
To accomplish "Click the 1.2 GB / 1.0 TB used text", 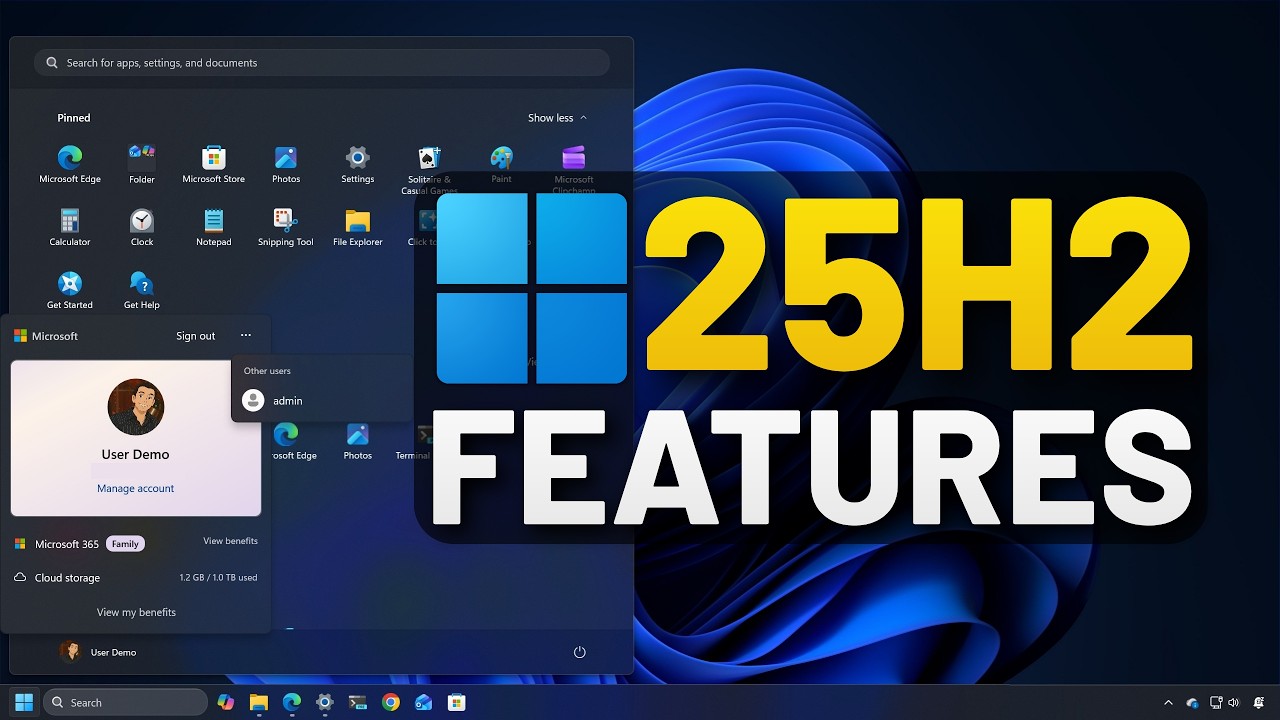I will (x=218, y=578).
